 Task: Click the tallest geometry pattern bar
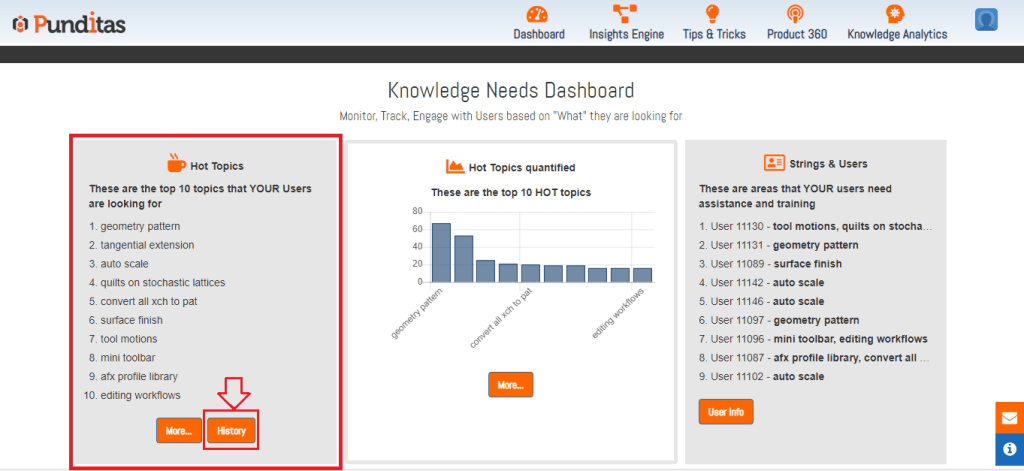441,252
